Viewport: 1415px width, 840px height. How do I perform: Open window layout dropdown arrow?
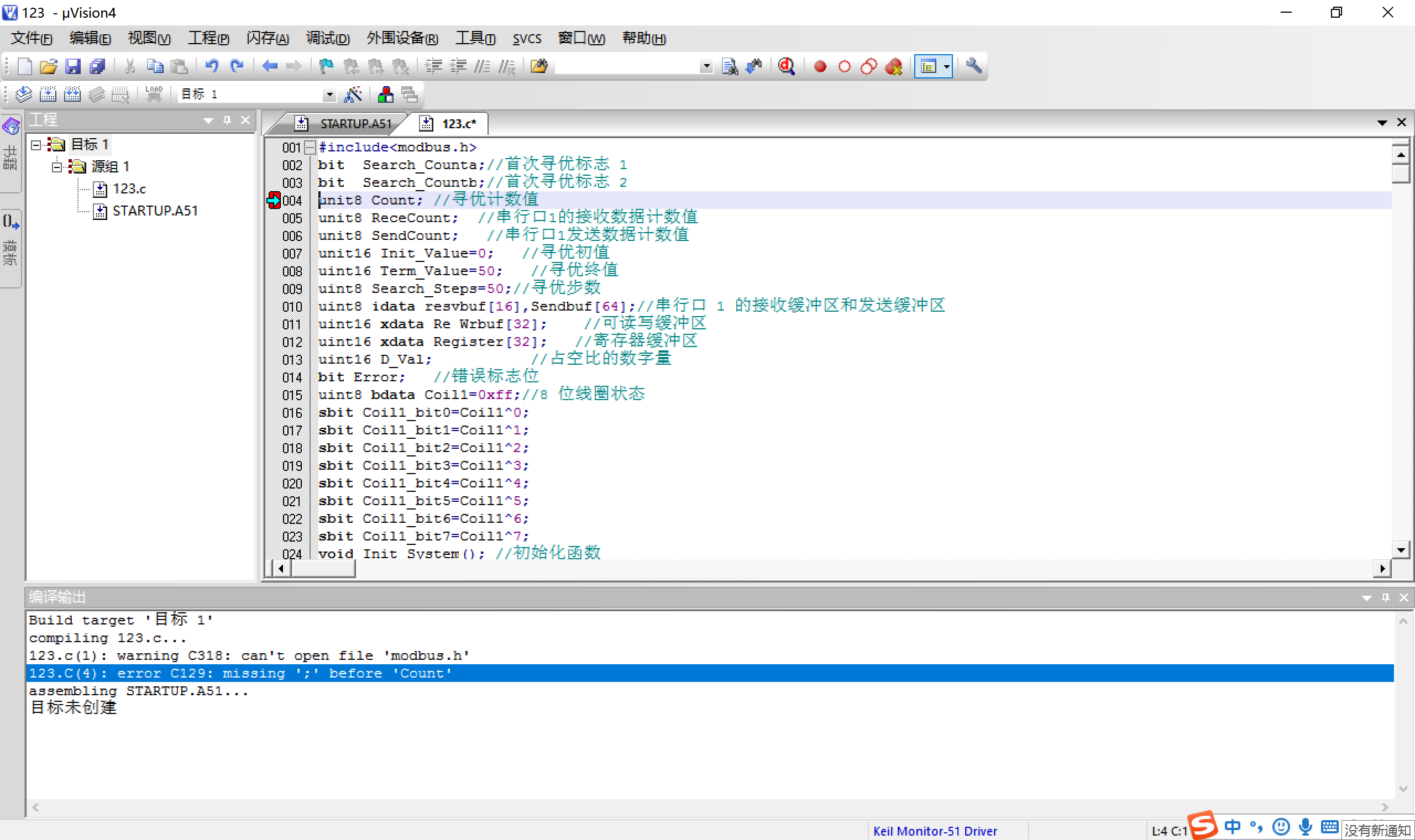point(946,66)
